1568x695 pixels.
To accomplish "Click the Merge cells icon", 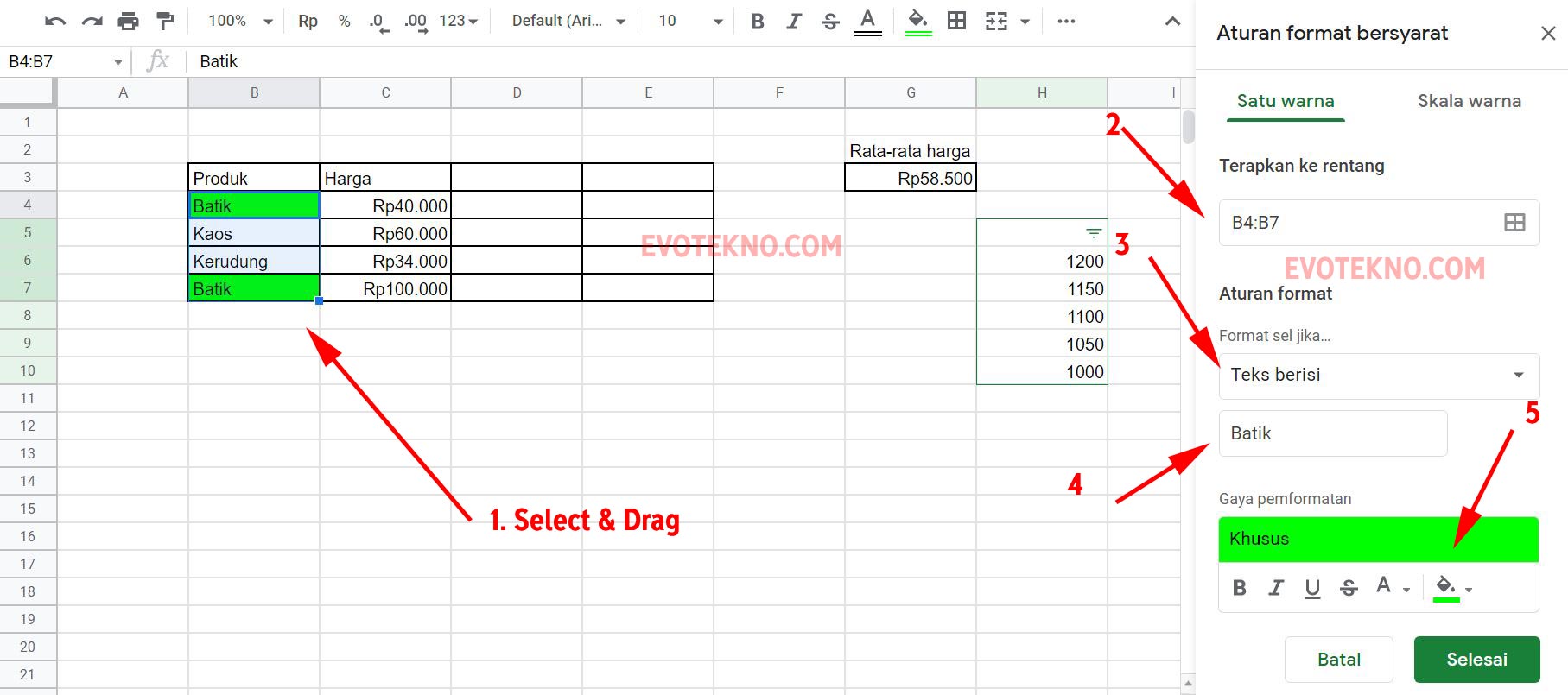I will pyautogui.click(x=996, y=22).
